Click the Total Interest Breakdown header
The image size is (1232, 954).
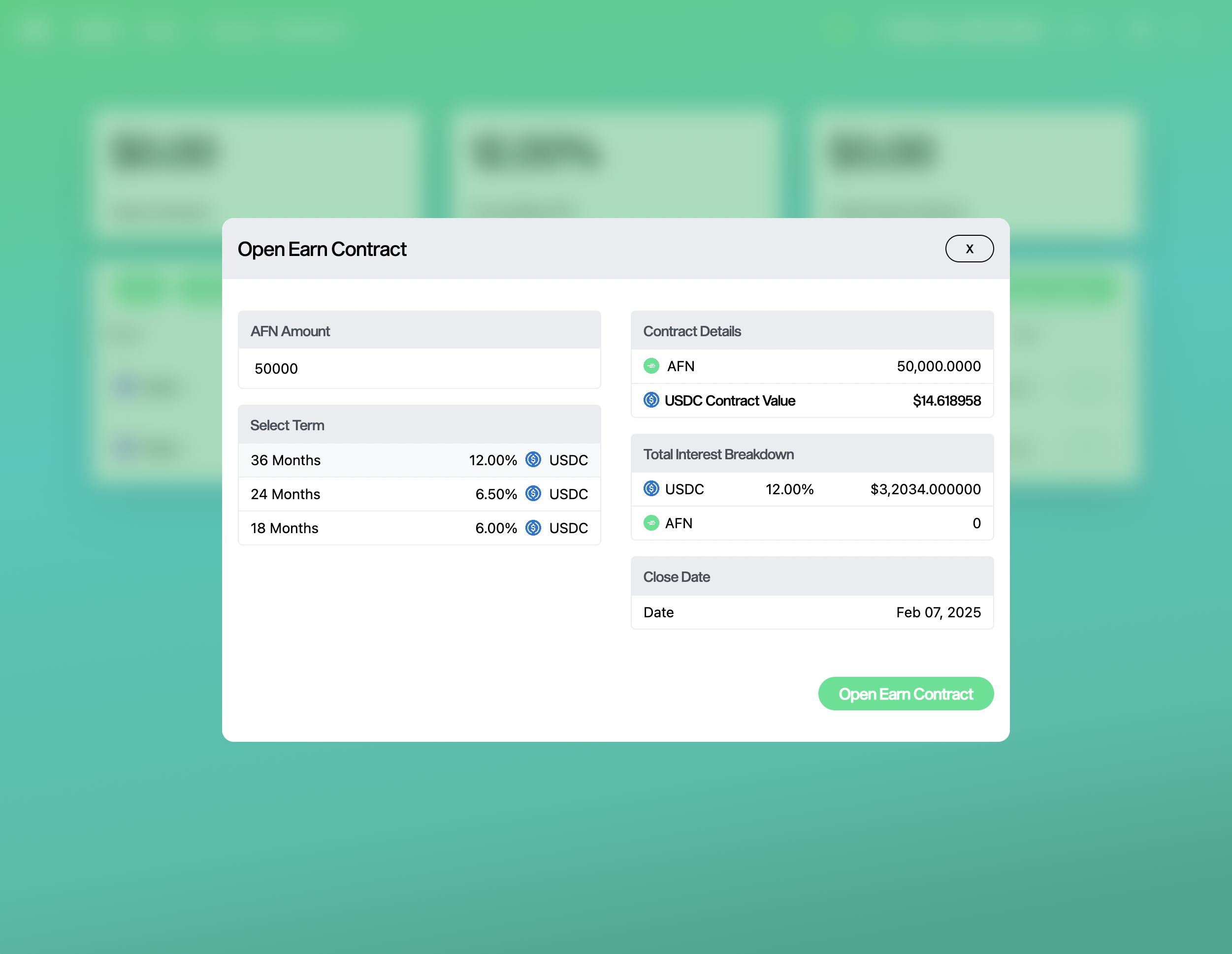(718, 454)
